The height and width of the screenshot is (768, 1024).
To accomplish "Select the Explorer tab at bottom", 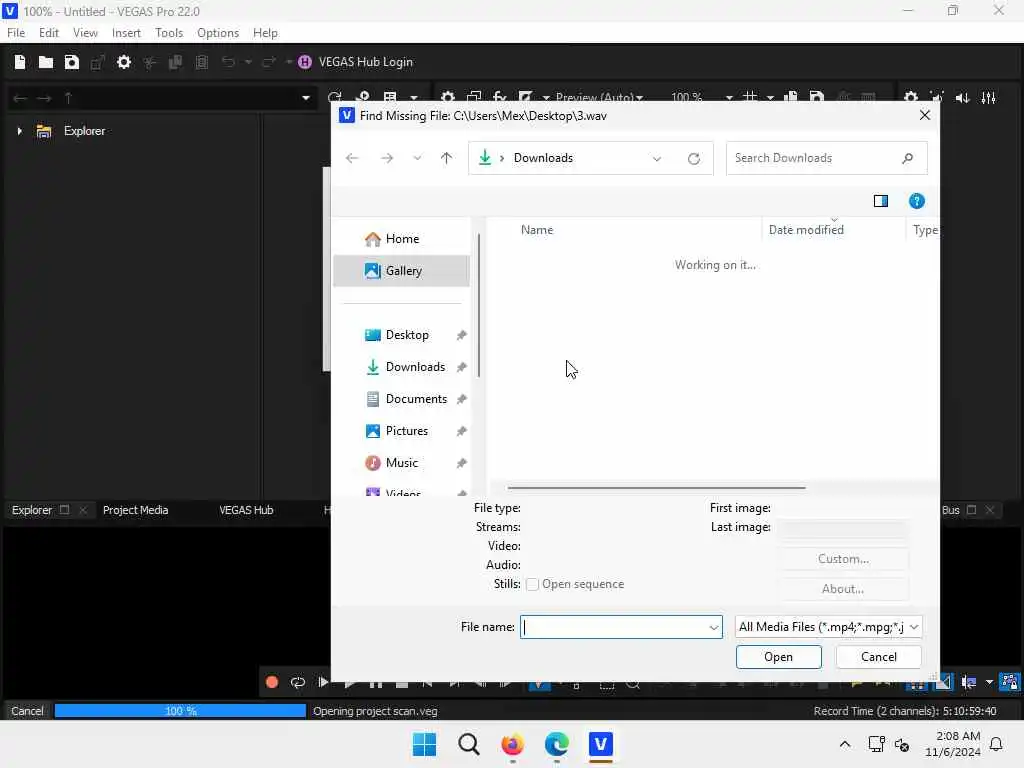I will [31, 510].
